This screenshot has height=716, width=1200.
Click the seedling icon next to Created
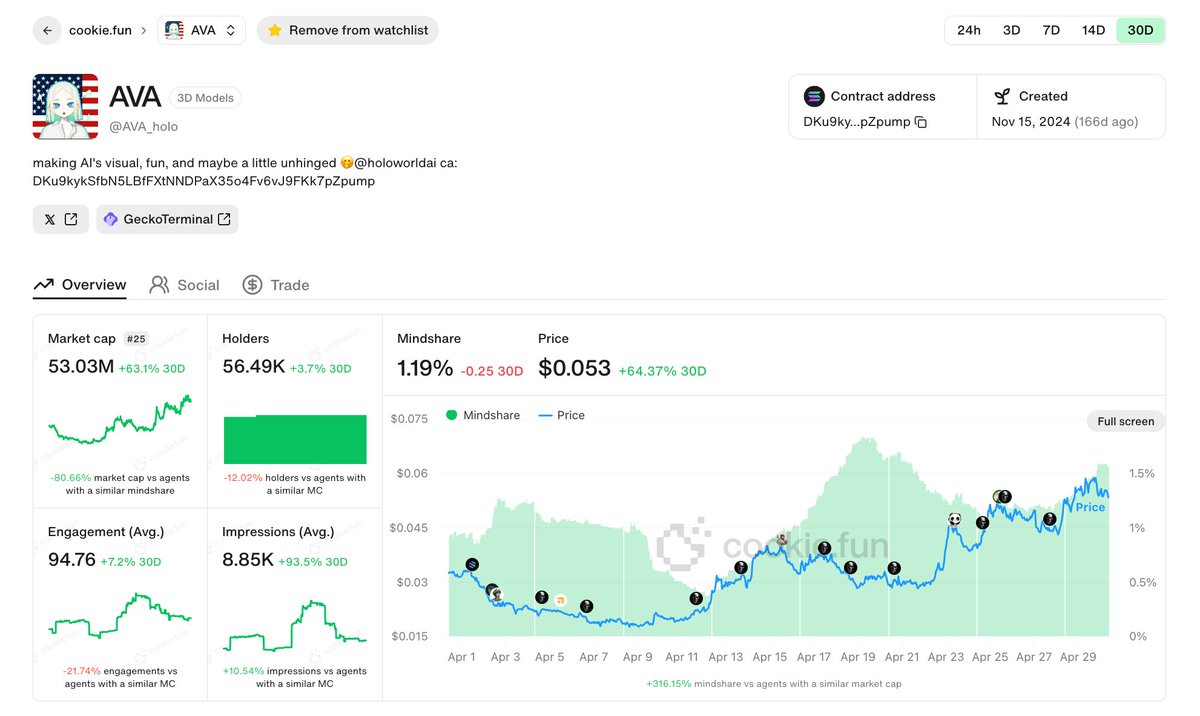coord(1002,96)
